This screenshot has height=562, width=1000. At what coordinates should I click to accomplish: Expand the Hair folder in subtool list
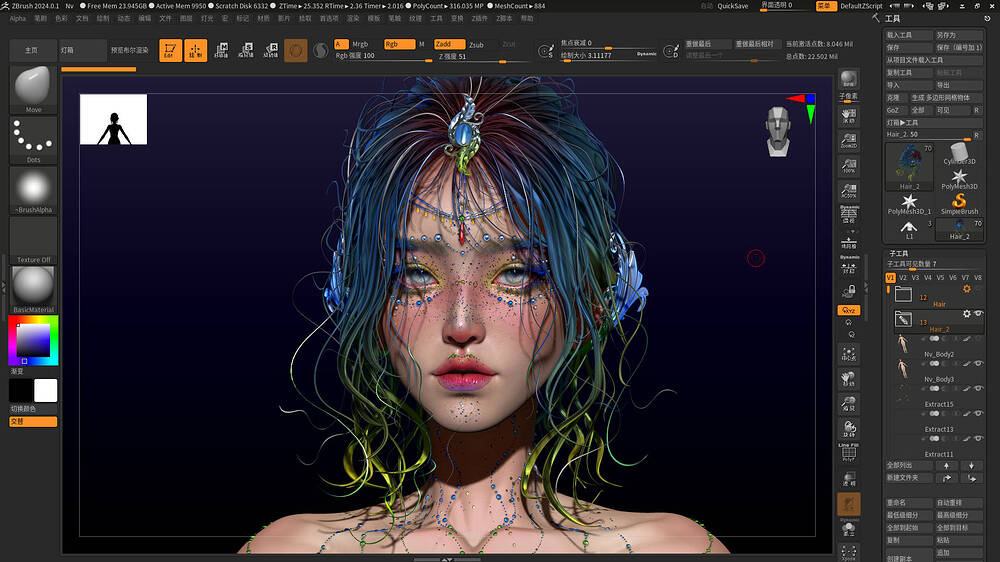[904, 294]
